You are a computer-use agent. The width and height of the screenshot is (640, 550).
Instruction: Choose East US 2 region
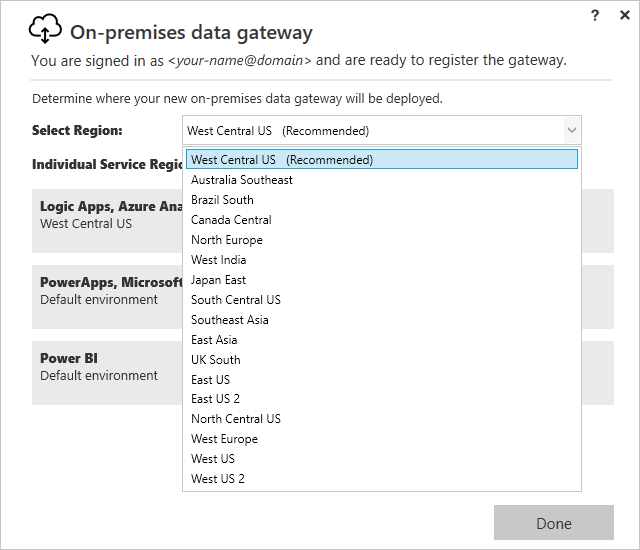click(x=216, y=399)
